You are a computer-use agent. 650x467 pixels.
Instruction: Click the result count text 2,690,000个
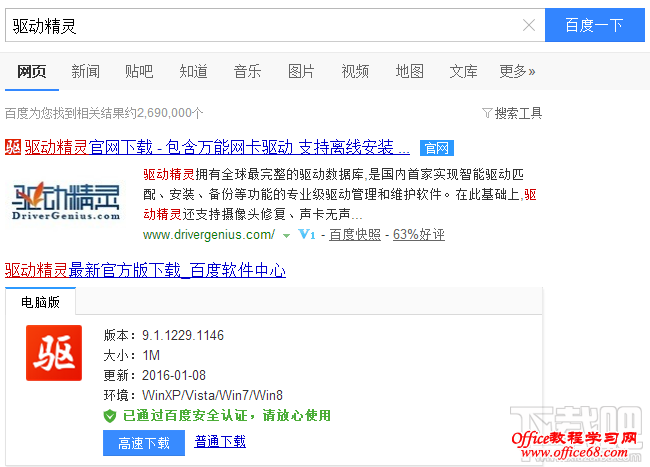pyautogui.click(x=170, y=113)
